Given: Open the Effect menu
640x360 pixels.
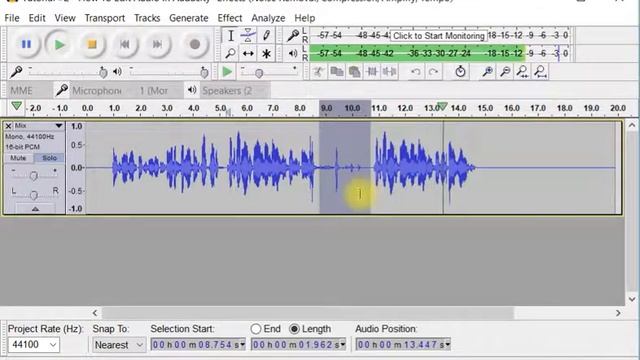Looking at the screenshot, I should click(x=229, y=18).
